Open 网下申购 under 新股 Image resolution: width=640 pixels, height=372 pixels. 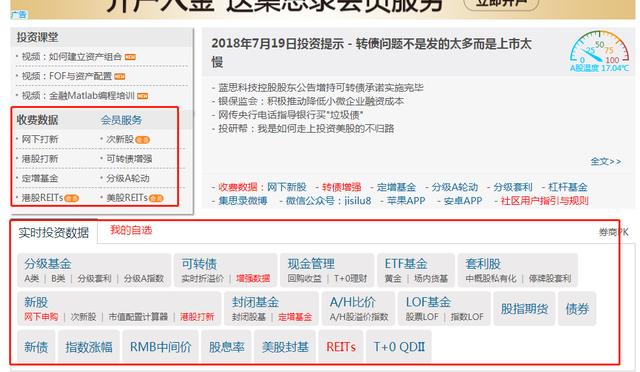point(41,317)
